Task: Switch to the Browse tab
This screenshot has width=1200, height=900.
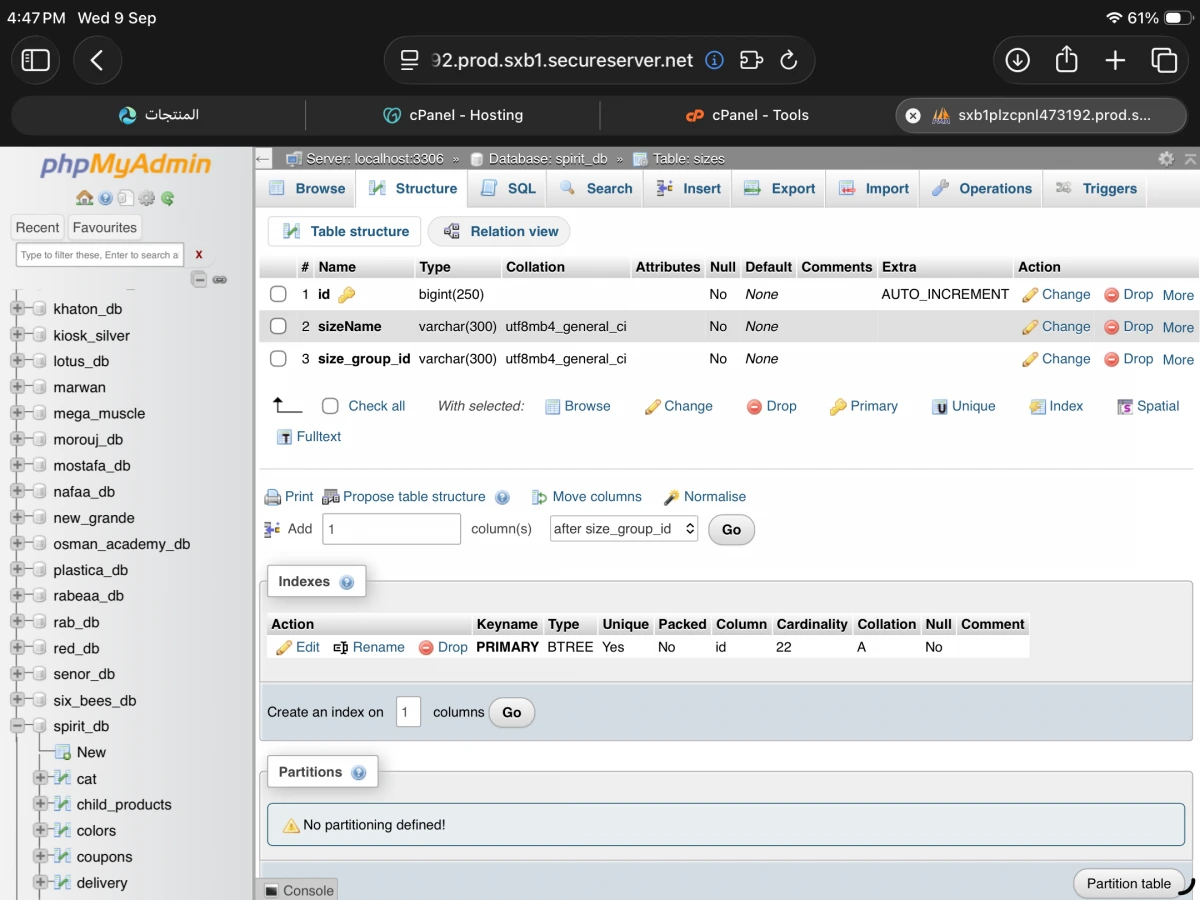Action: [x=307, y=188]
